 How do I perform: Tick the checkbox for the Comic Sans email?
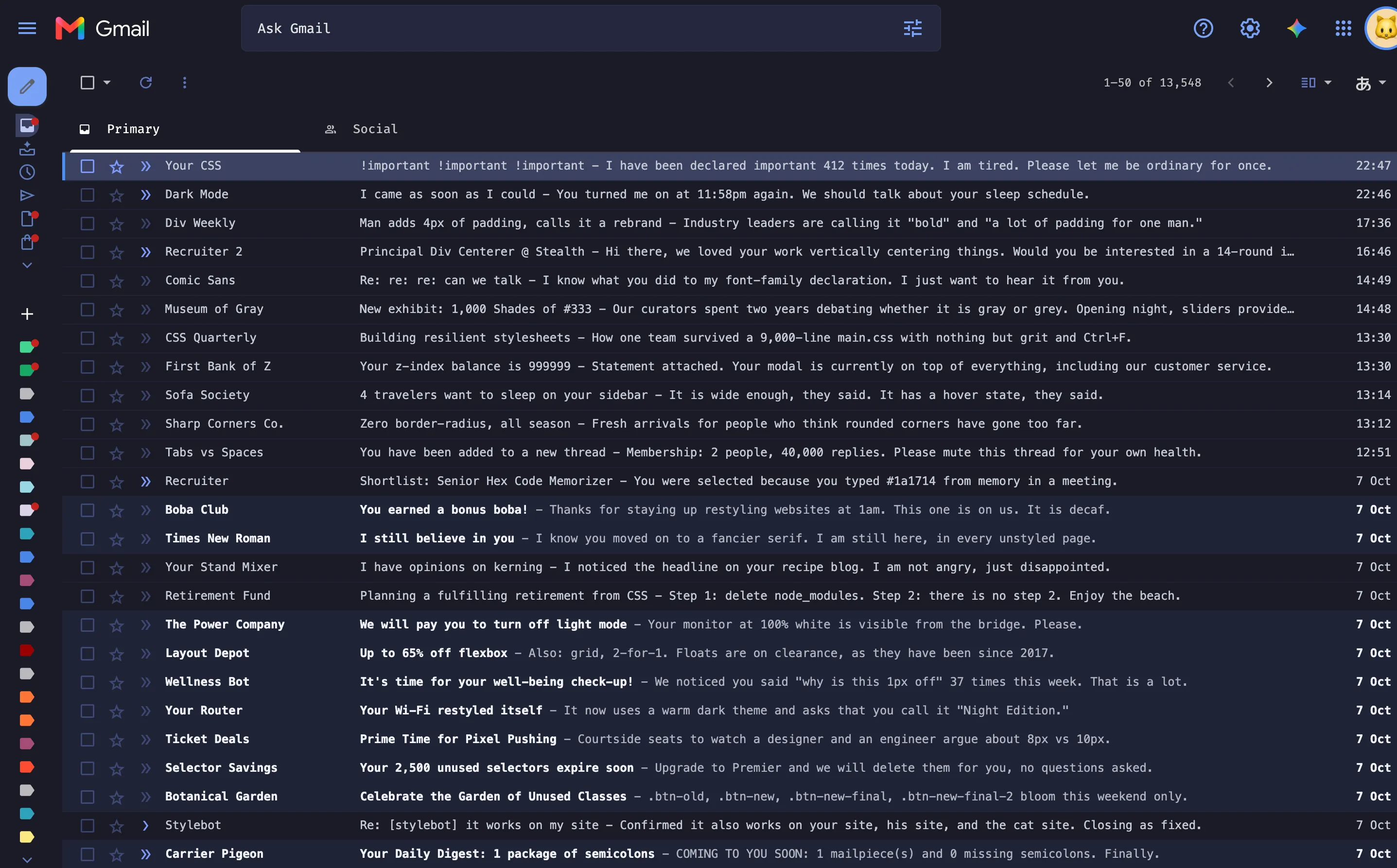(x=87, y=281)
